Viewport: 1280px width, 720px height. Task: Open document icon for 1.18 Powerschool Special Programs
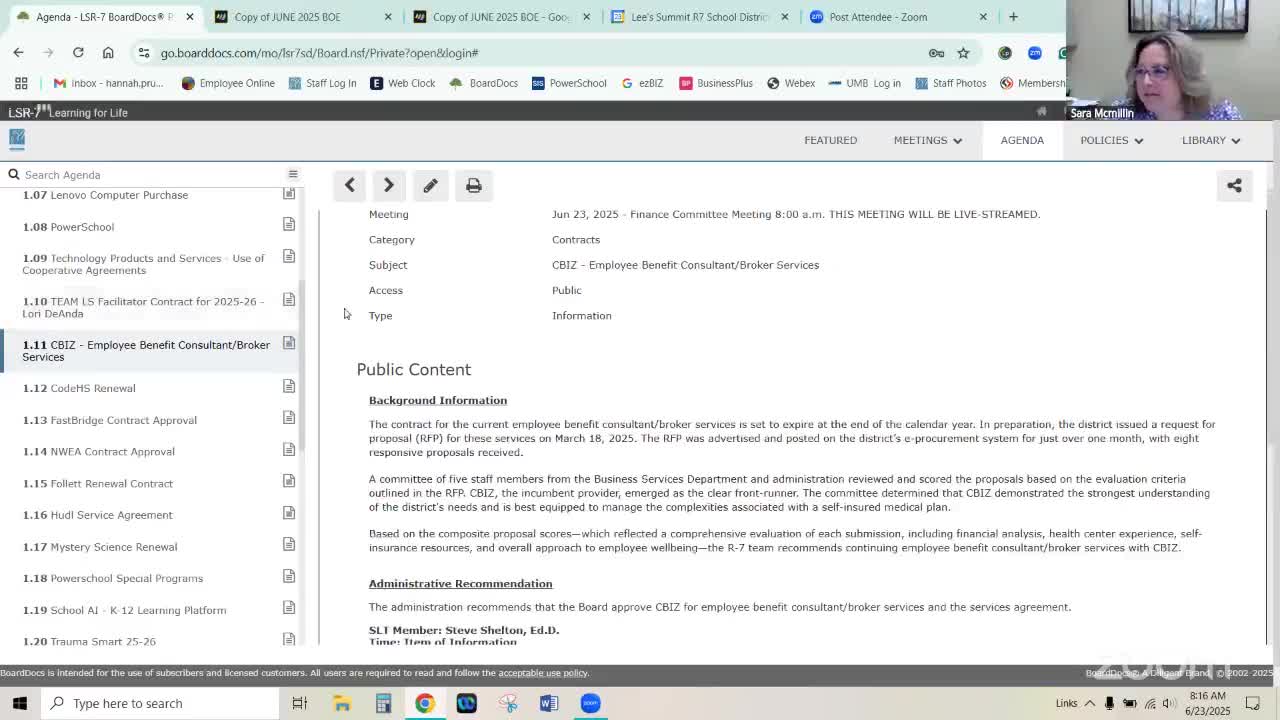(x=288, y=576)
